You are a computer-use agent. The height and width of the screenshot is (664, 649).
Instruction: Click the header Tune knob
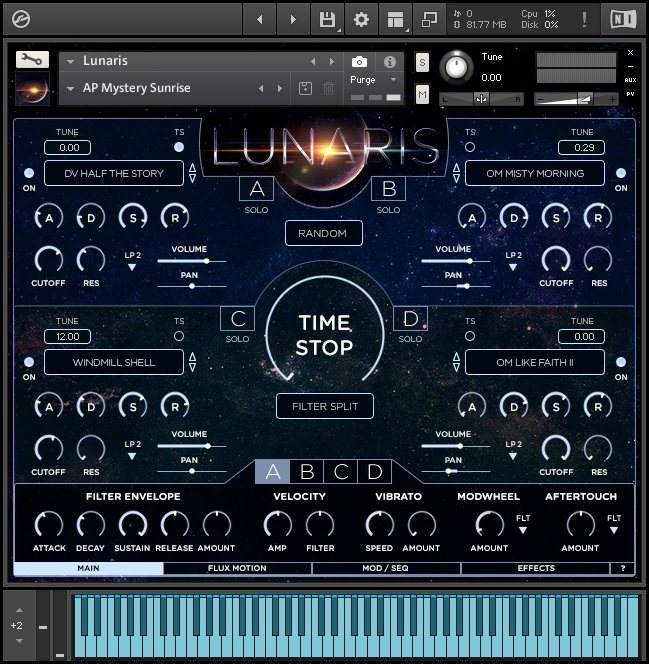click(x=456, y=67)
